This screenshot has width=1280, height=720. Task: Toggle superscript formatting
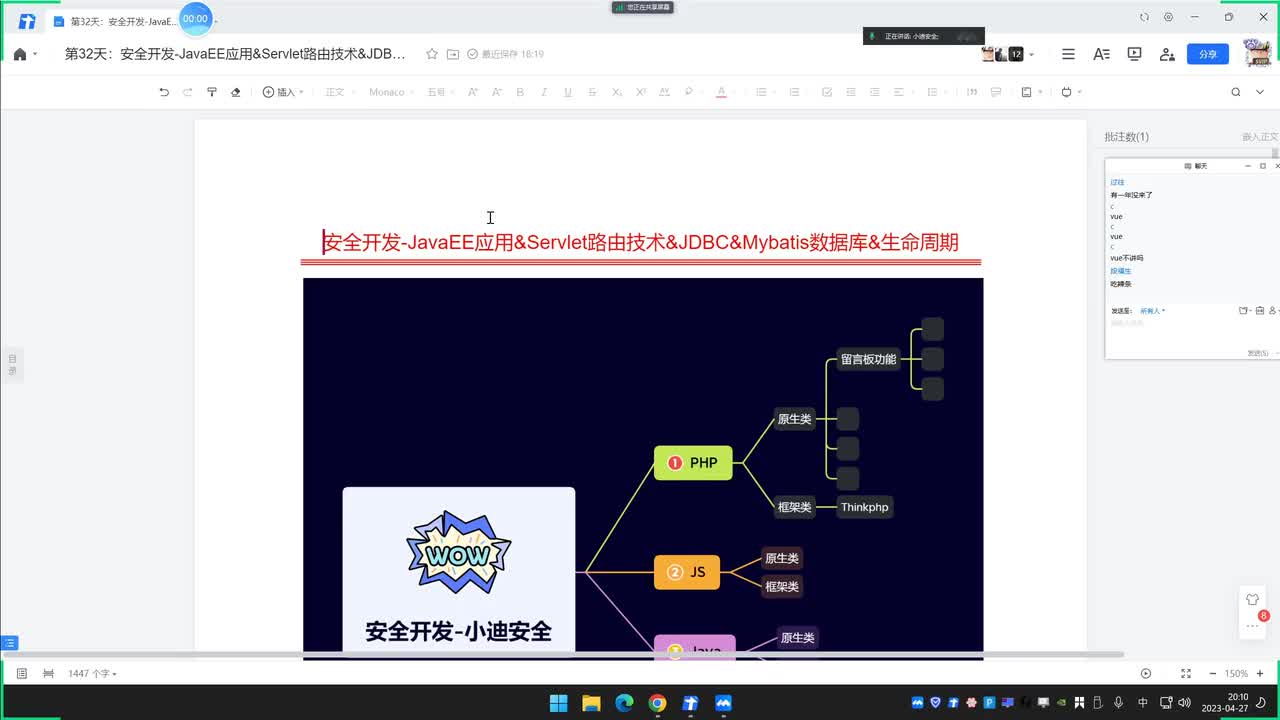pyautogui.click(x=641, y=92)
